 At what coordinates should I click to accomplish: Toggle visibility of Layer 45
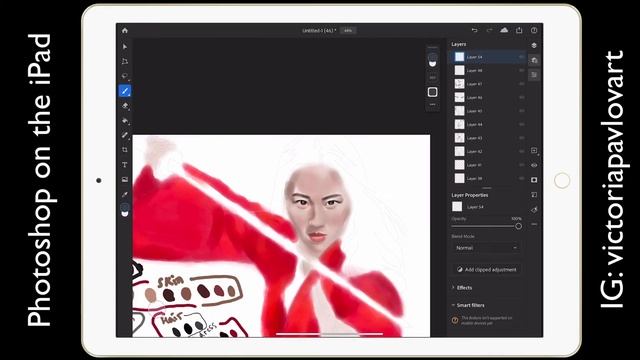(x=521, y=111)
